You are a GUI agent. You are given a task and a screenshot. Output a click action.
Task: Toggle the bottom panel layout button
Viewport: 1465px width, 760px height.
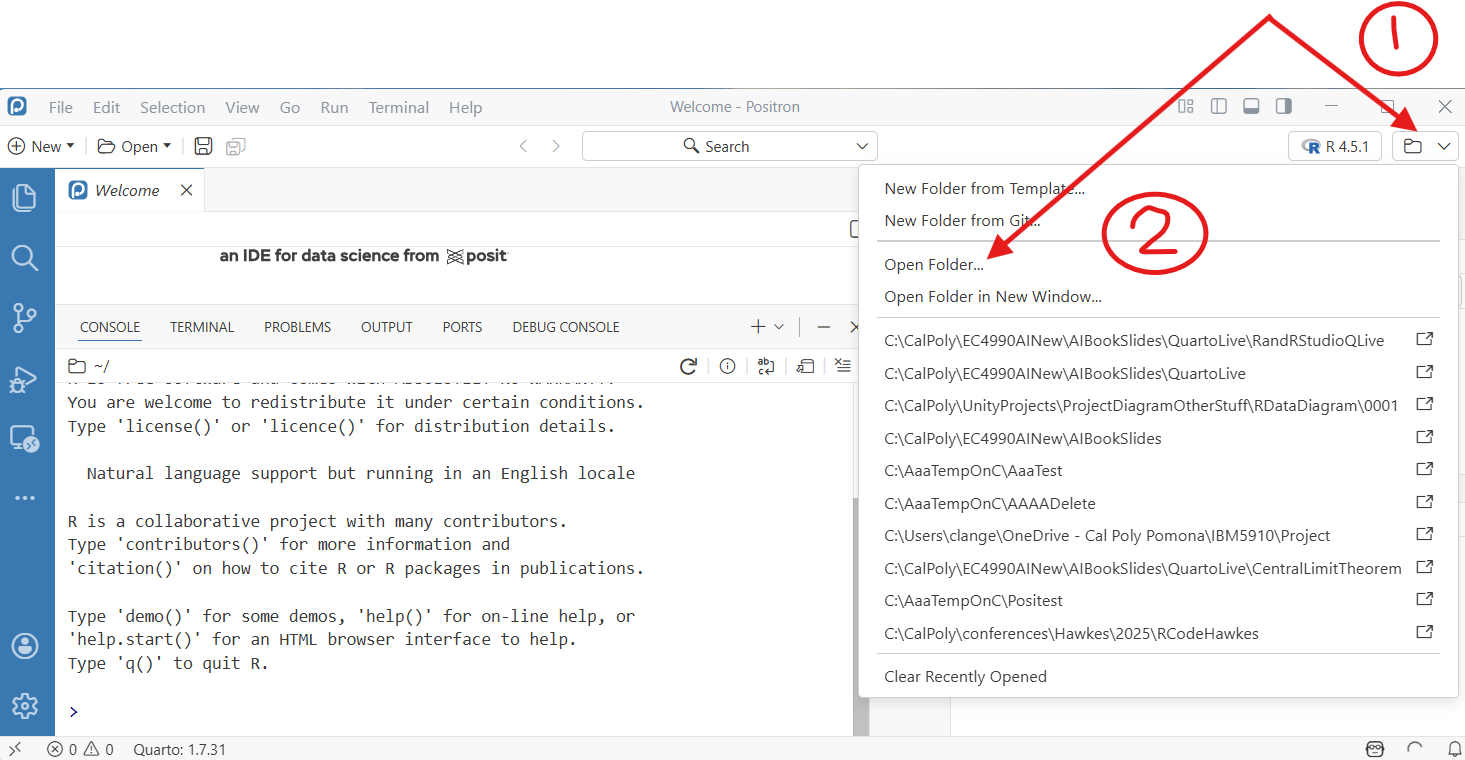click(x=1251, y=106)
